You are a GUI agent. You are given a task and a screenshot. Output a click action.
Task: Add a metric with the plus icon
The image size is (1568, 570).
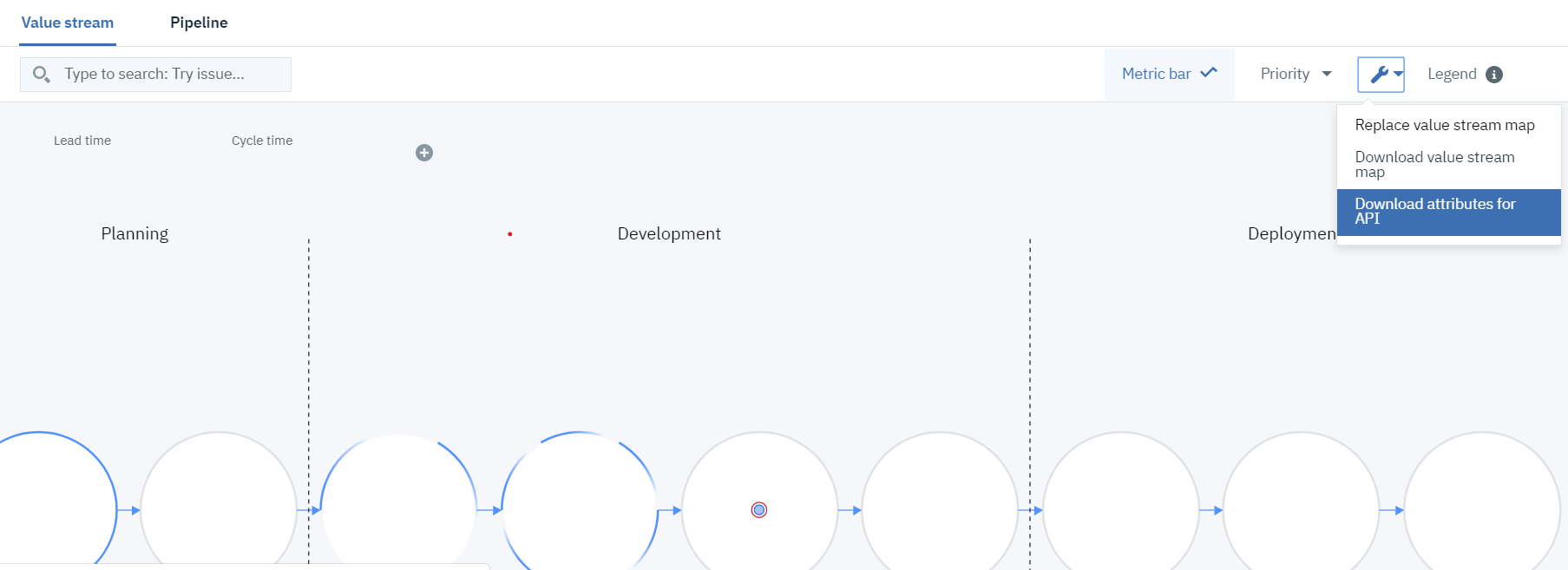click(424, 153)
